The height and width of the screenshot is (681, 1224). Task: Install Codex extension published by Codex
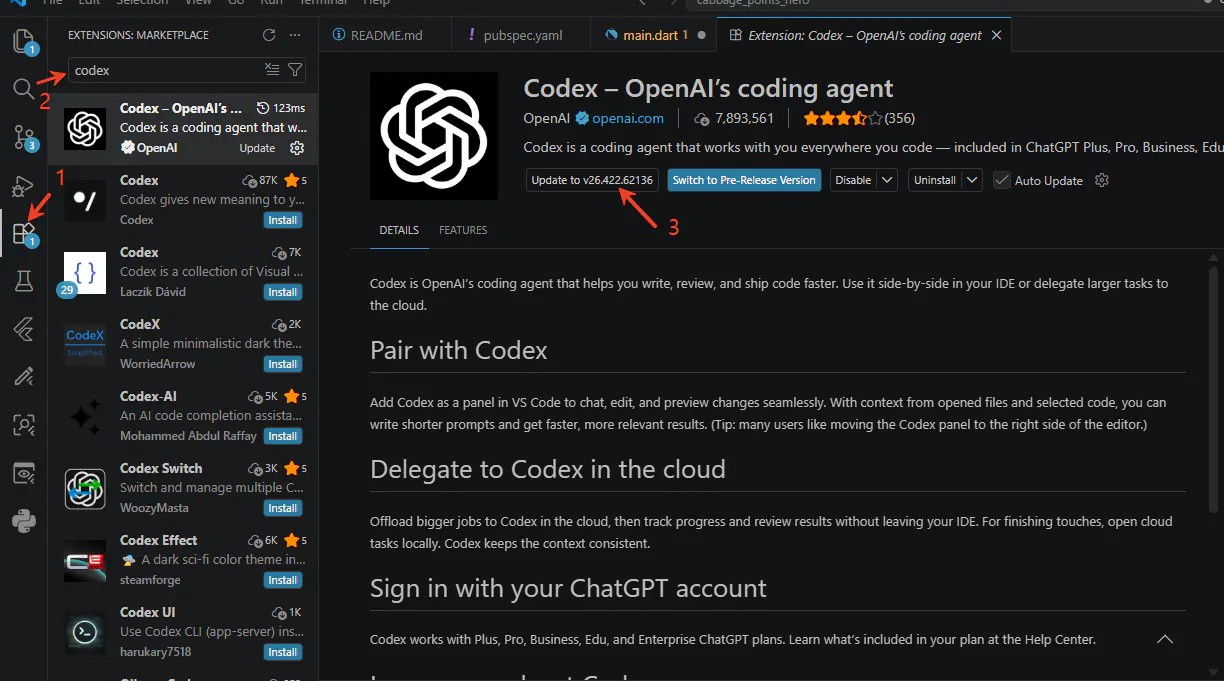click(283, 220)
